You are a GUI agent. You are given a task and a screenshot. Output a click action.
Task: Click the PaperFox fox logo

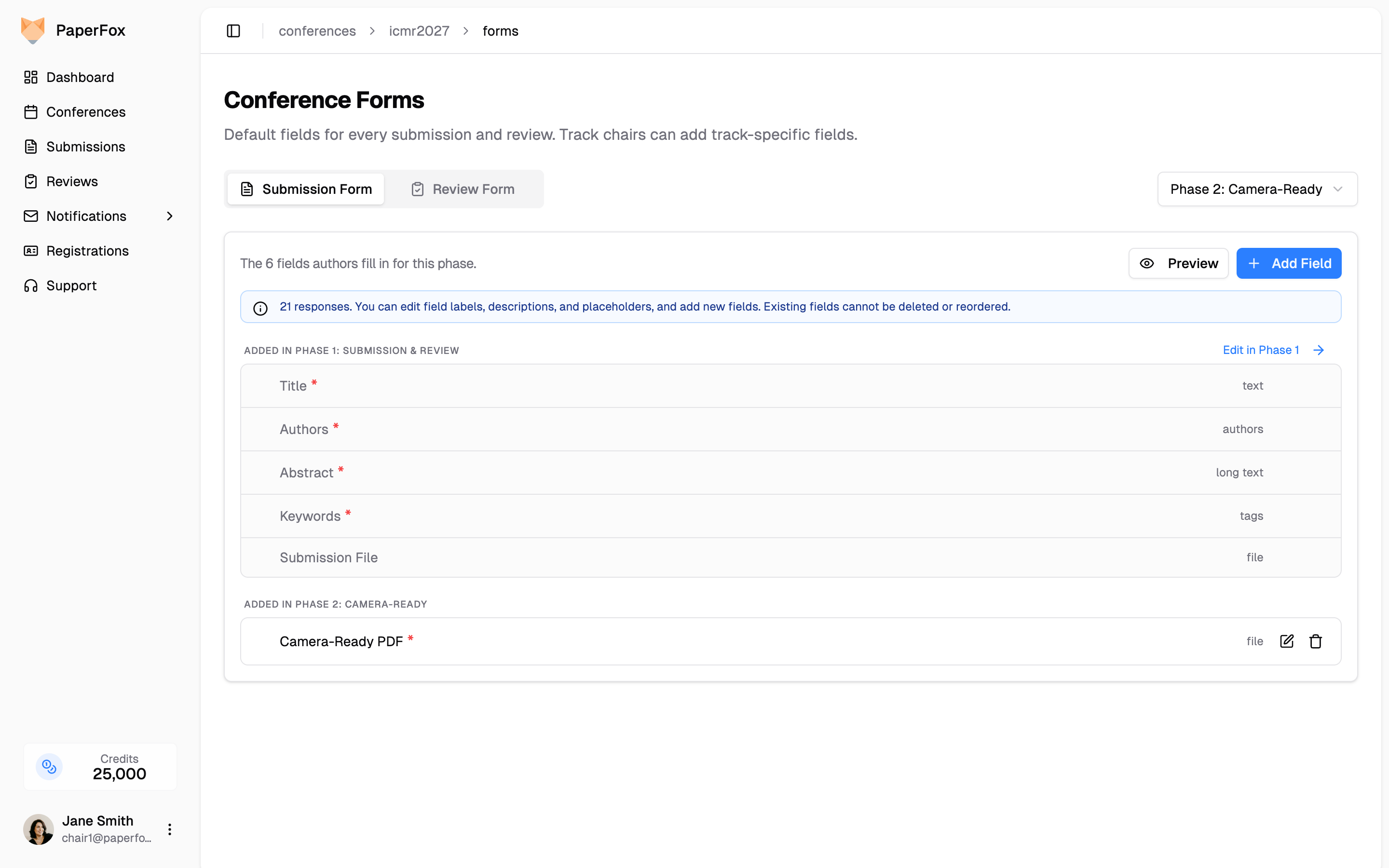coord(33,30)
